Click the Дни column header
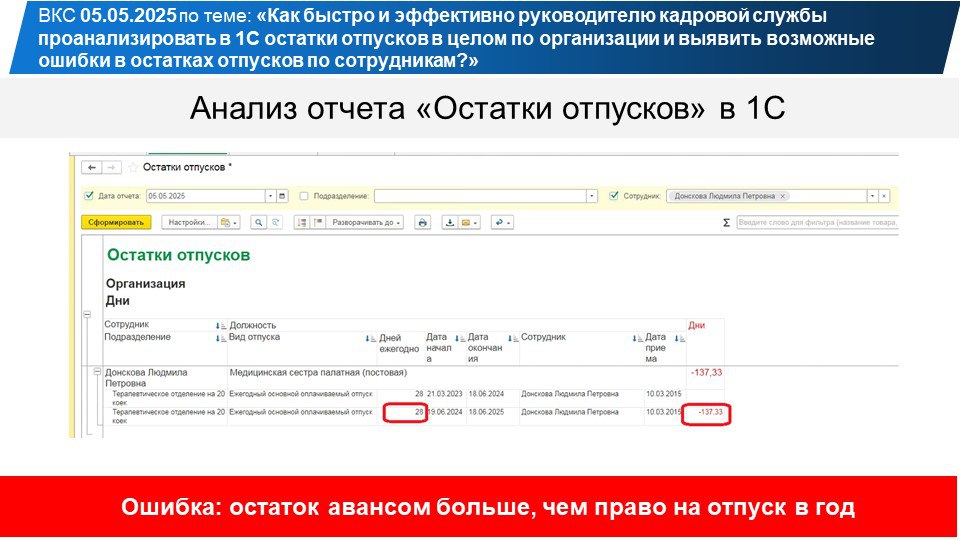Screen dimensions: 960x540 697,325
